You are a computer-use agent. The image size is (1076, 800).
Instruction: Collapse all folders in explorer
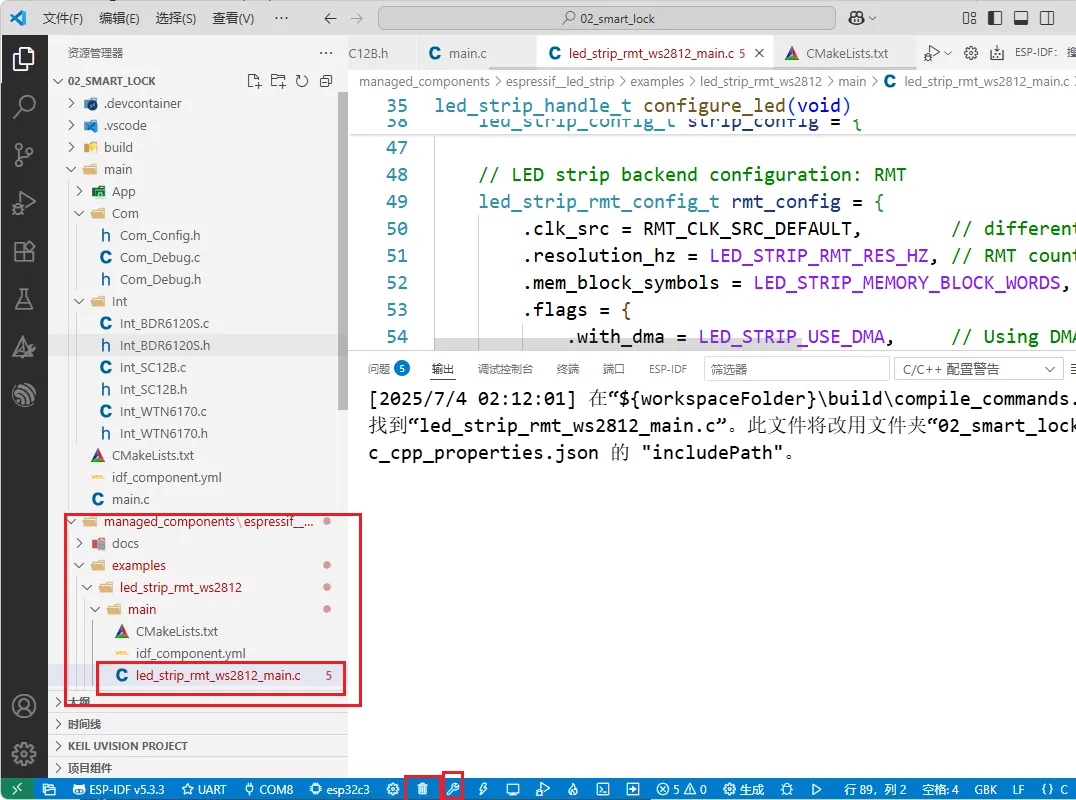(x=326, y=81)
